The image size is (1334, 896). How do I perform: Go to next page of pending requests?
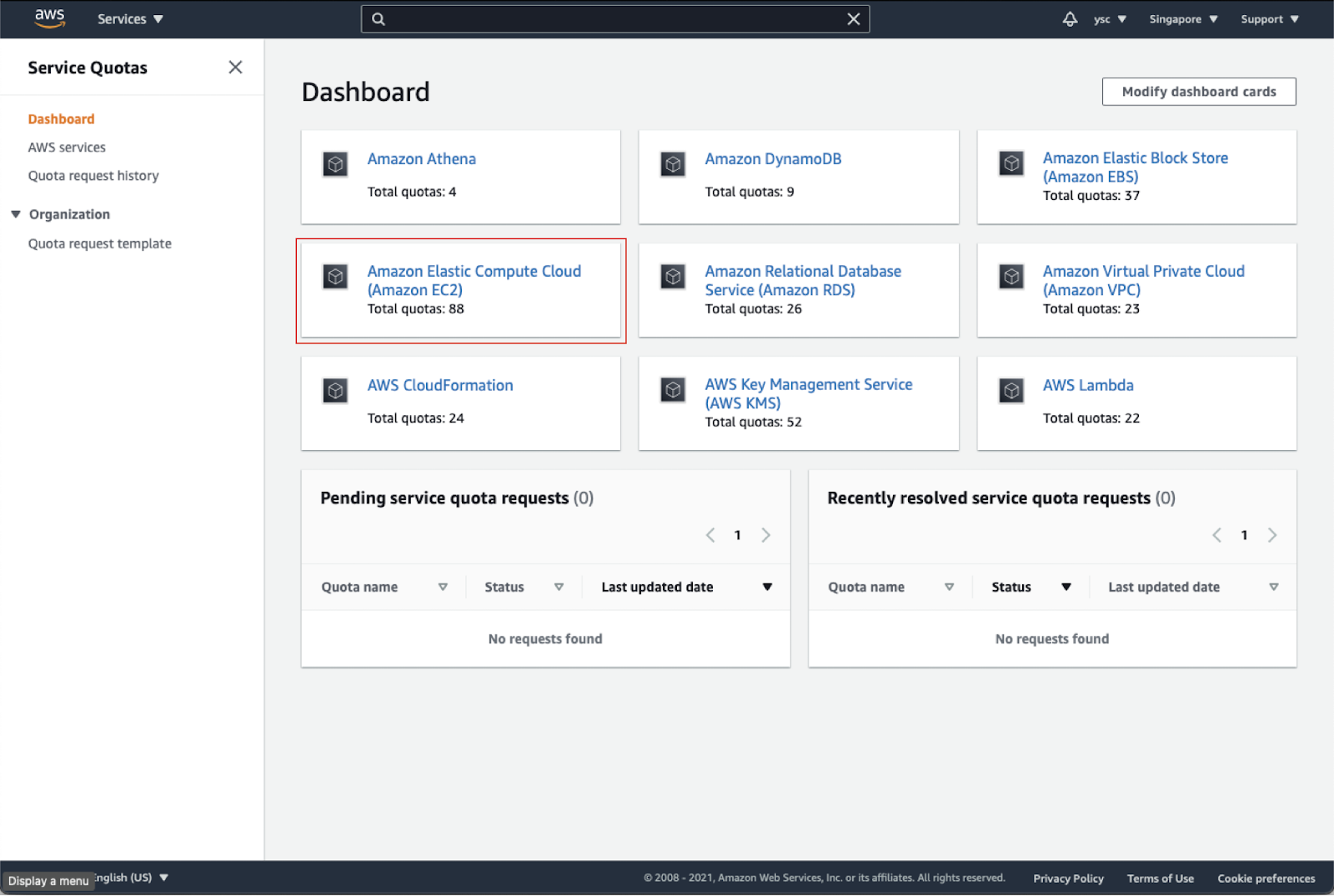pyautogui.click(x=765, y=535)
